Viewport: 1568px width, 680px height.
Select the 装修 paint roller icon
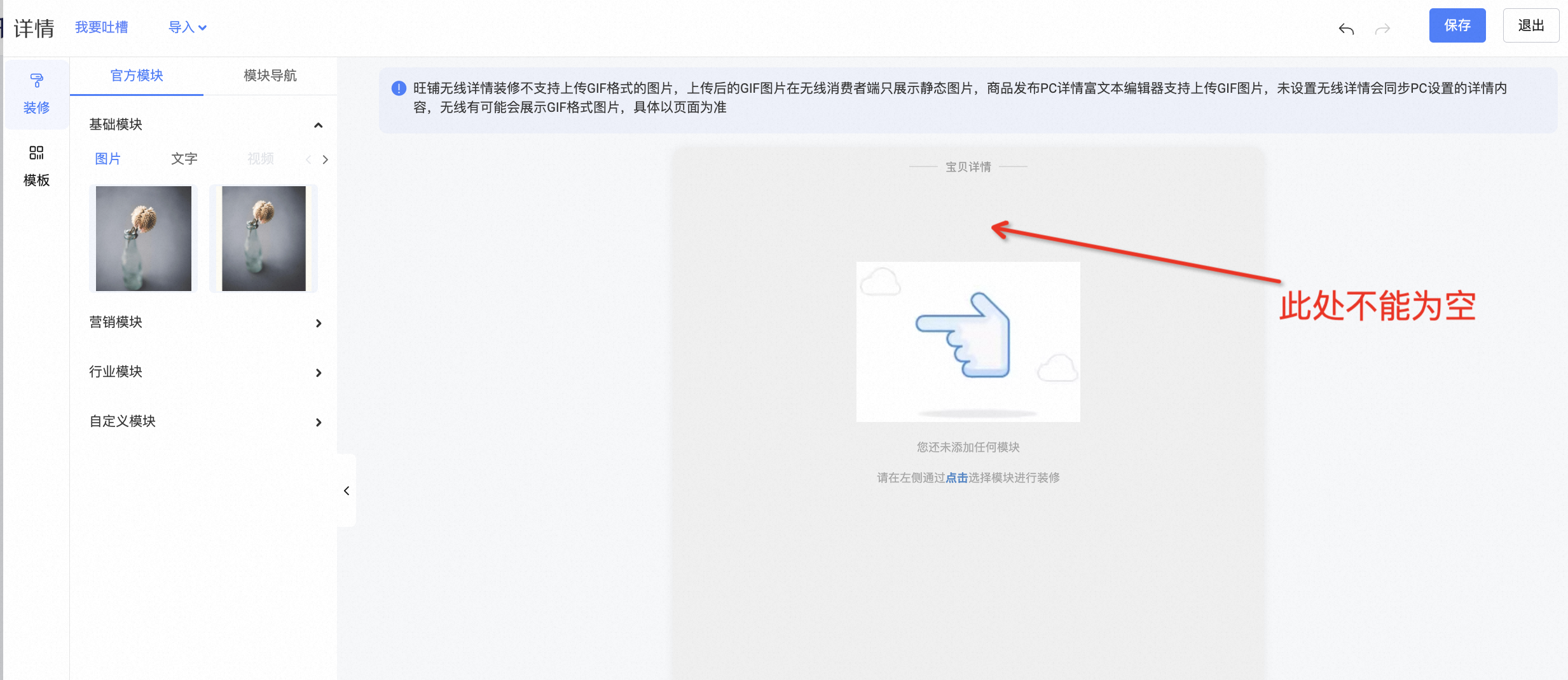pyautogui.click(x=37, y=81)
